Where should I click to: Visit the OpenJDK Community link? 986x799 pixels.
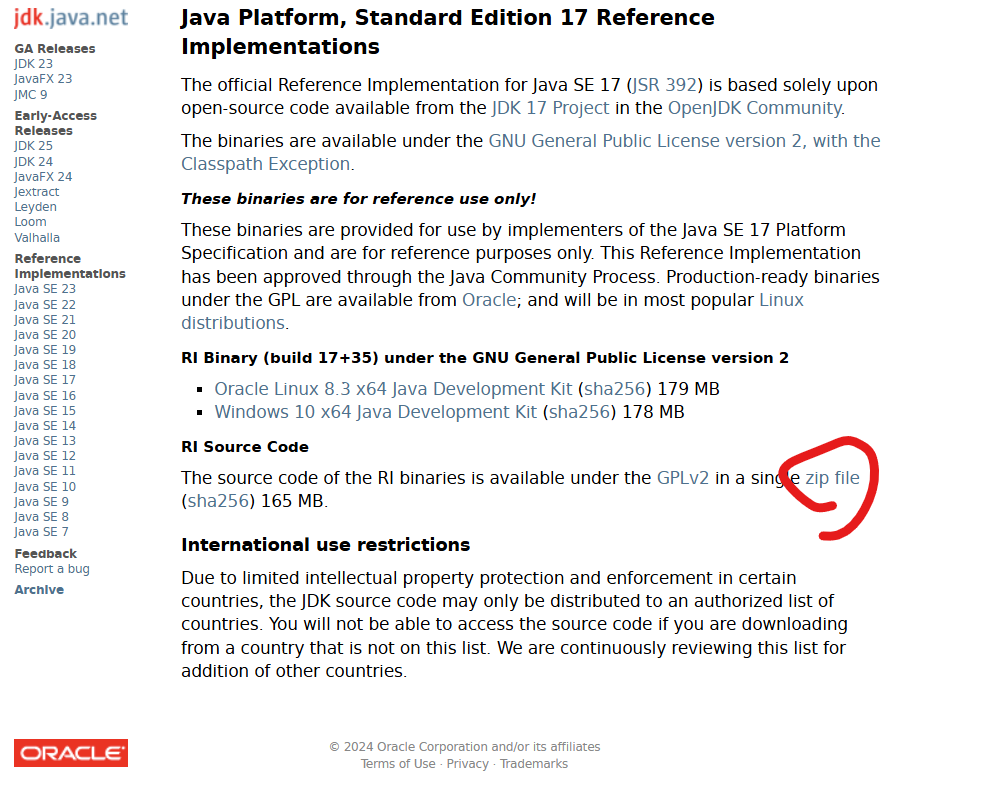(755, 108)
